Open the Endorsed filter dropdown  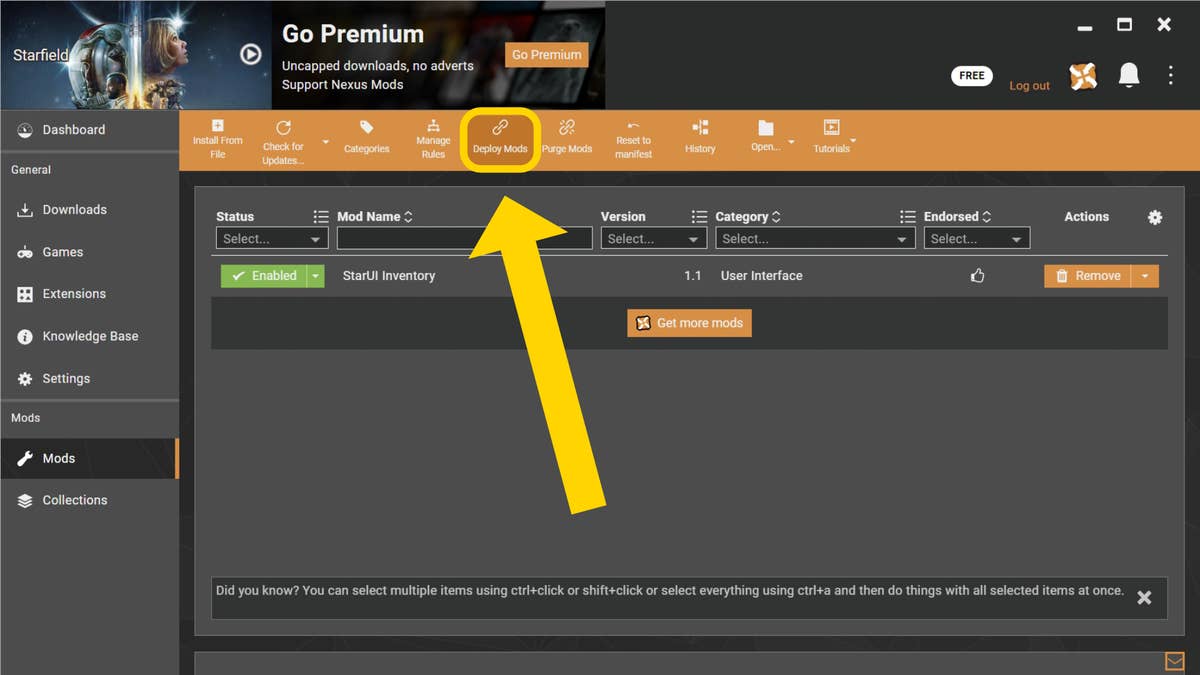[x=976, y=239]
